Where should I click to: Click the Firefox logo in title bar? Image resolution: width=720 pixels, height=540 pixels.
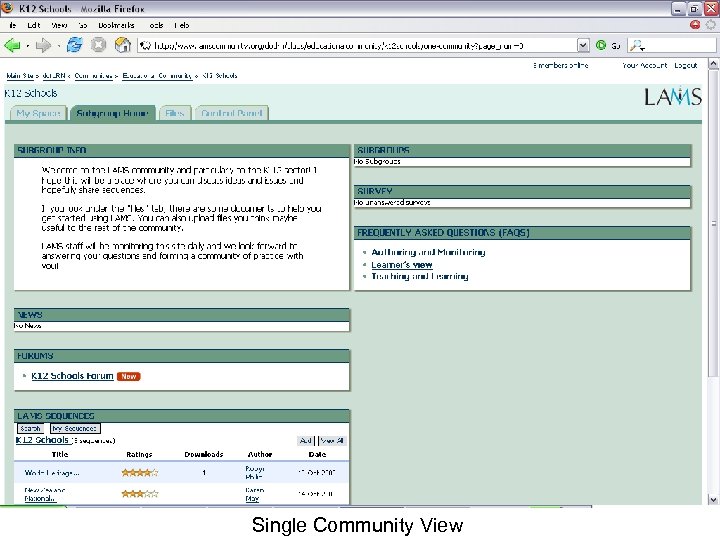pyautogui.click(x=7, y=8)
